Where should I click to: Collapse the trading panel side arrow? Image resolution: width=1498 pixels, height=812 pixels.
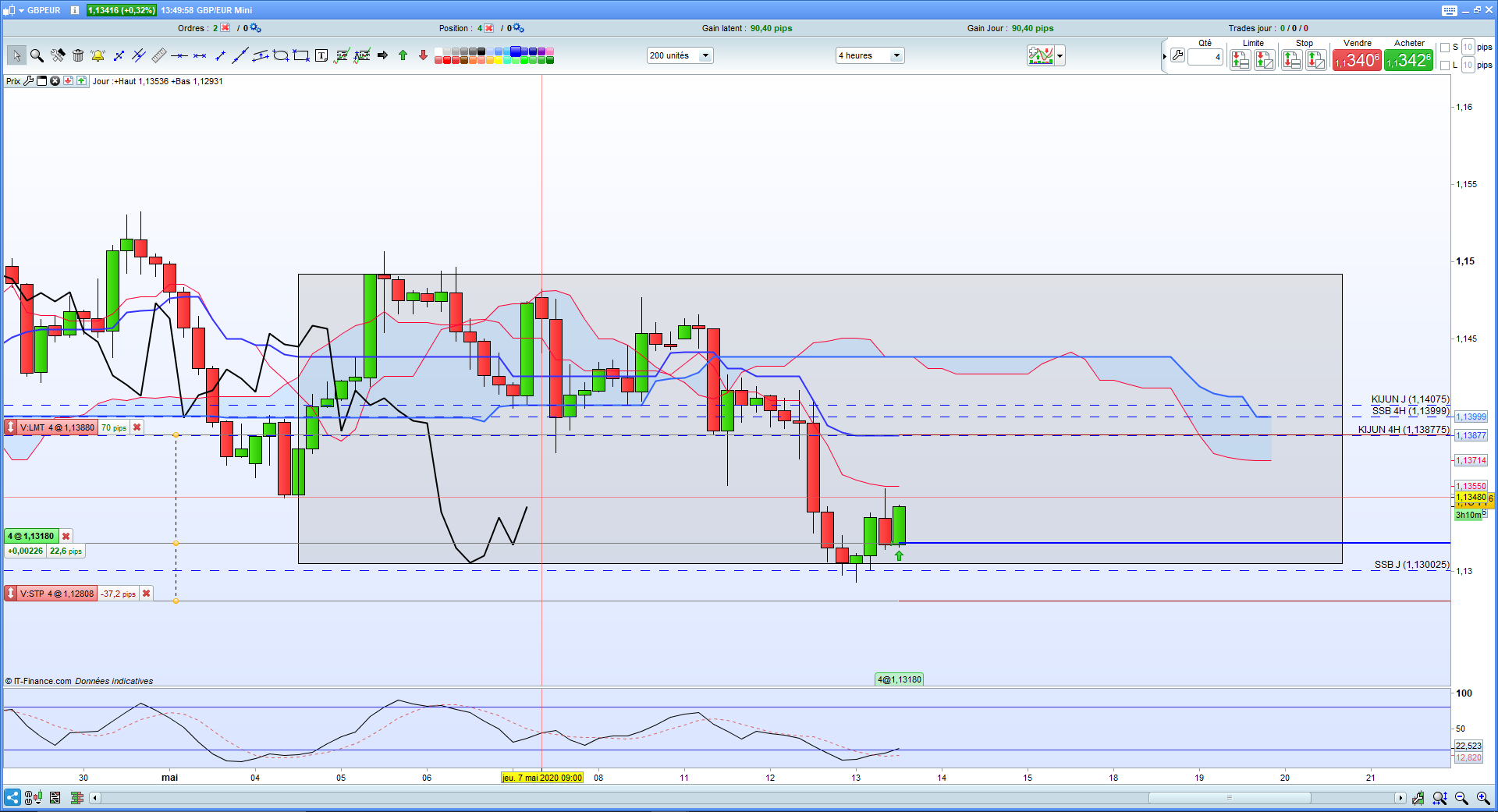tap(1164, 56)
